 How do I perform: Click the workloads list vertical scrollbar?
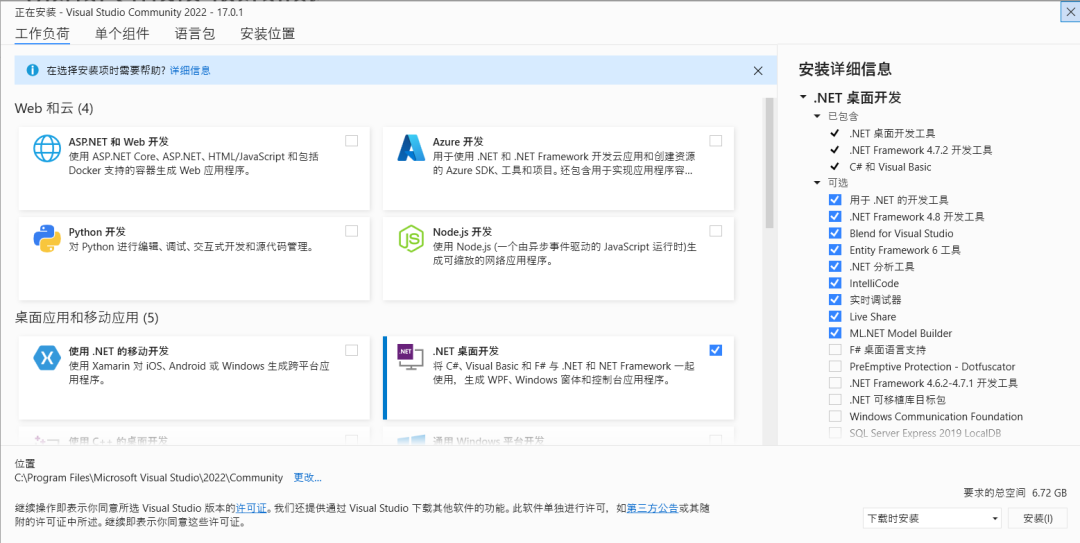pos(769,162)
